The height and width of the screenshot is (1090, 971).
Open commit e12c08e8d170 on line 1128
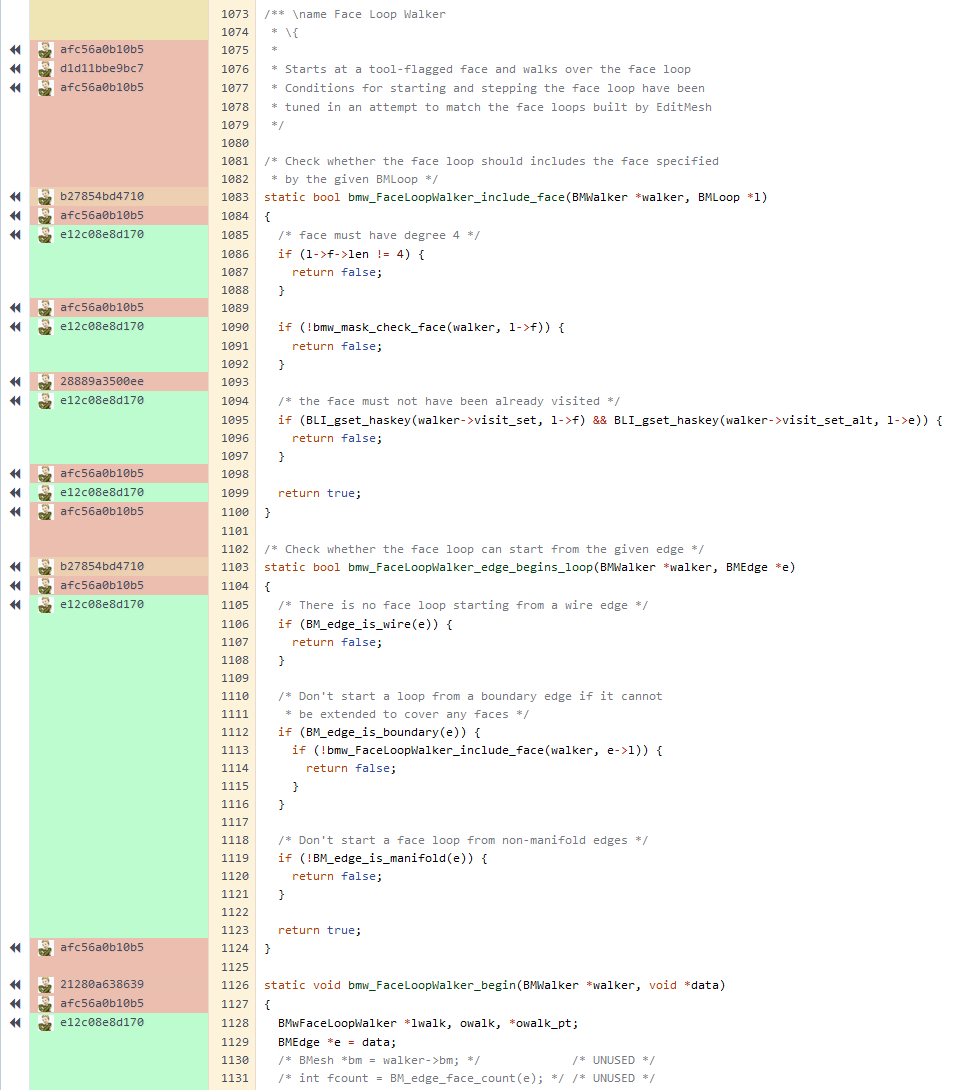[x=102, y=1022]
